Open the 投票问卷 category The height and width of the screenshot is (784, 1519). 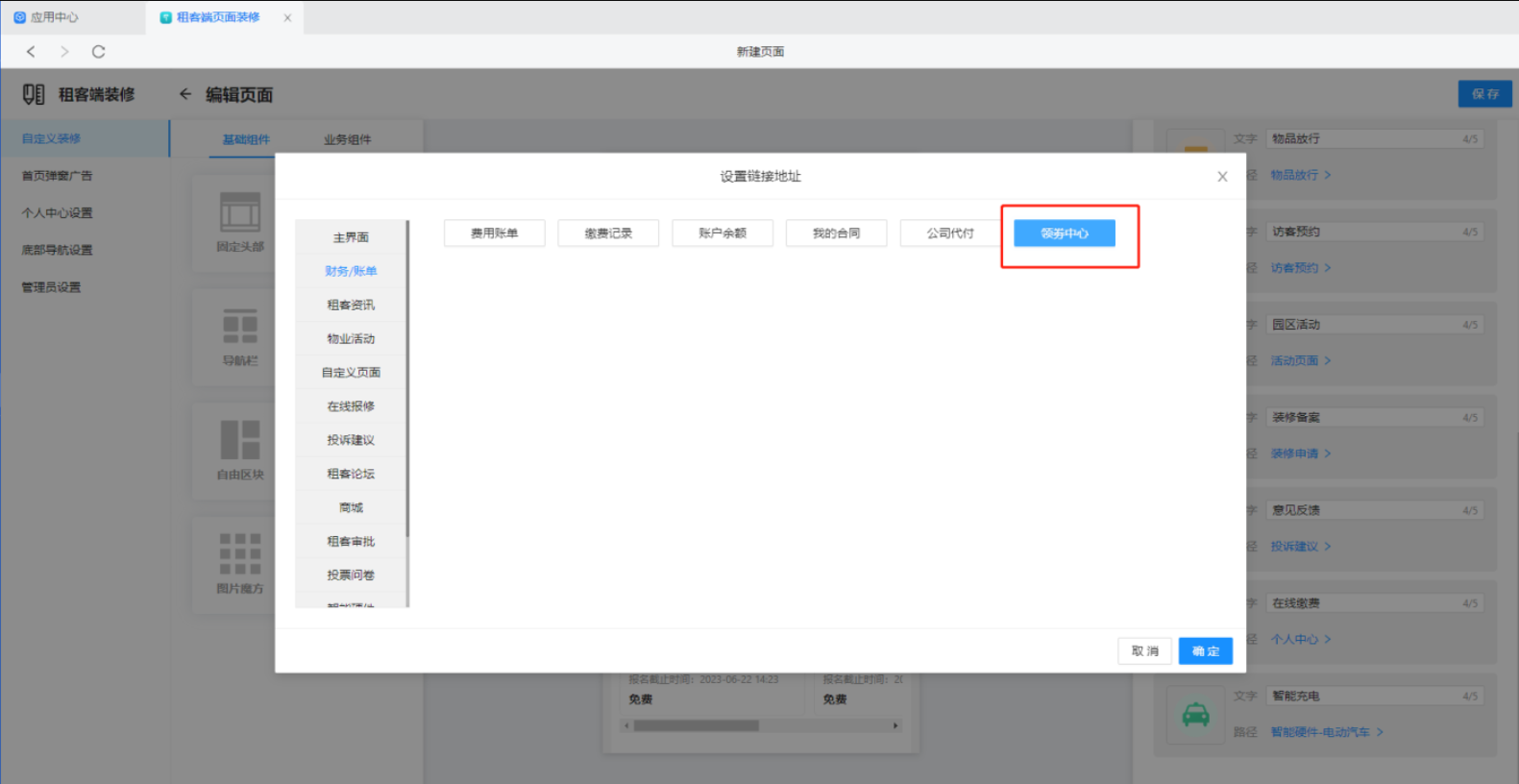[x=351, y=575]
